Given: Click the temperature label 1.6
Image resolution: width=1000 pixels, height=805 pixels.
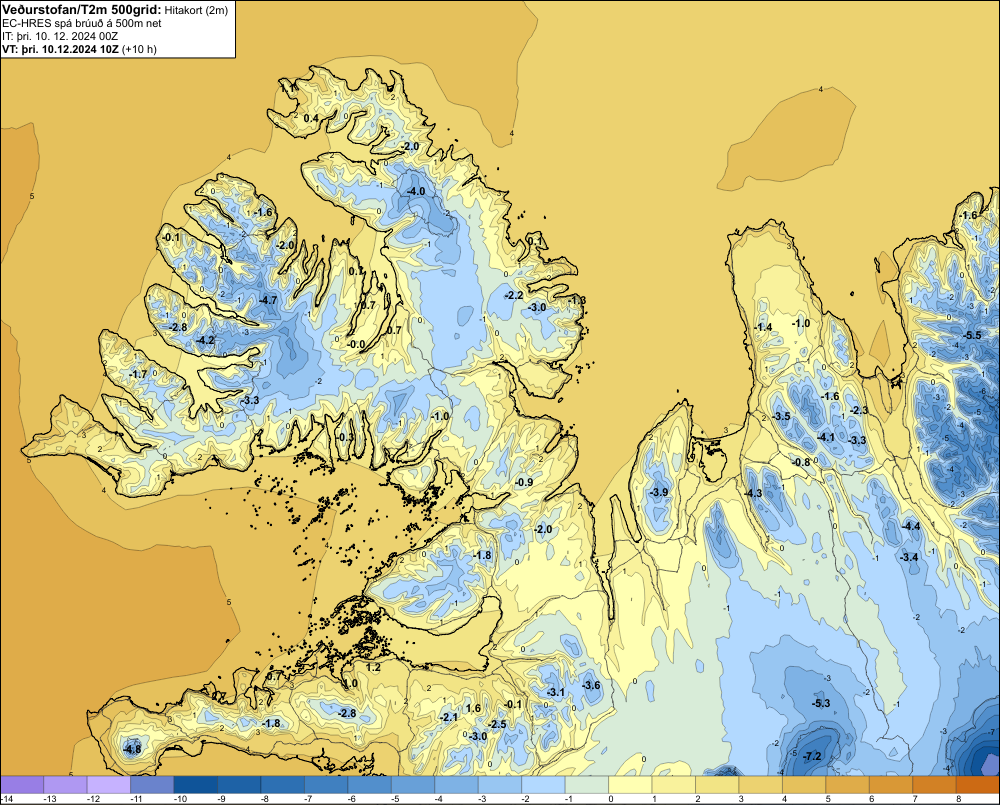Looking at the screenshot, I should click(x=473, y=708).
